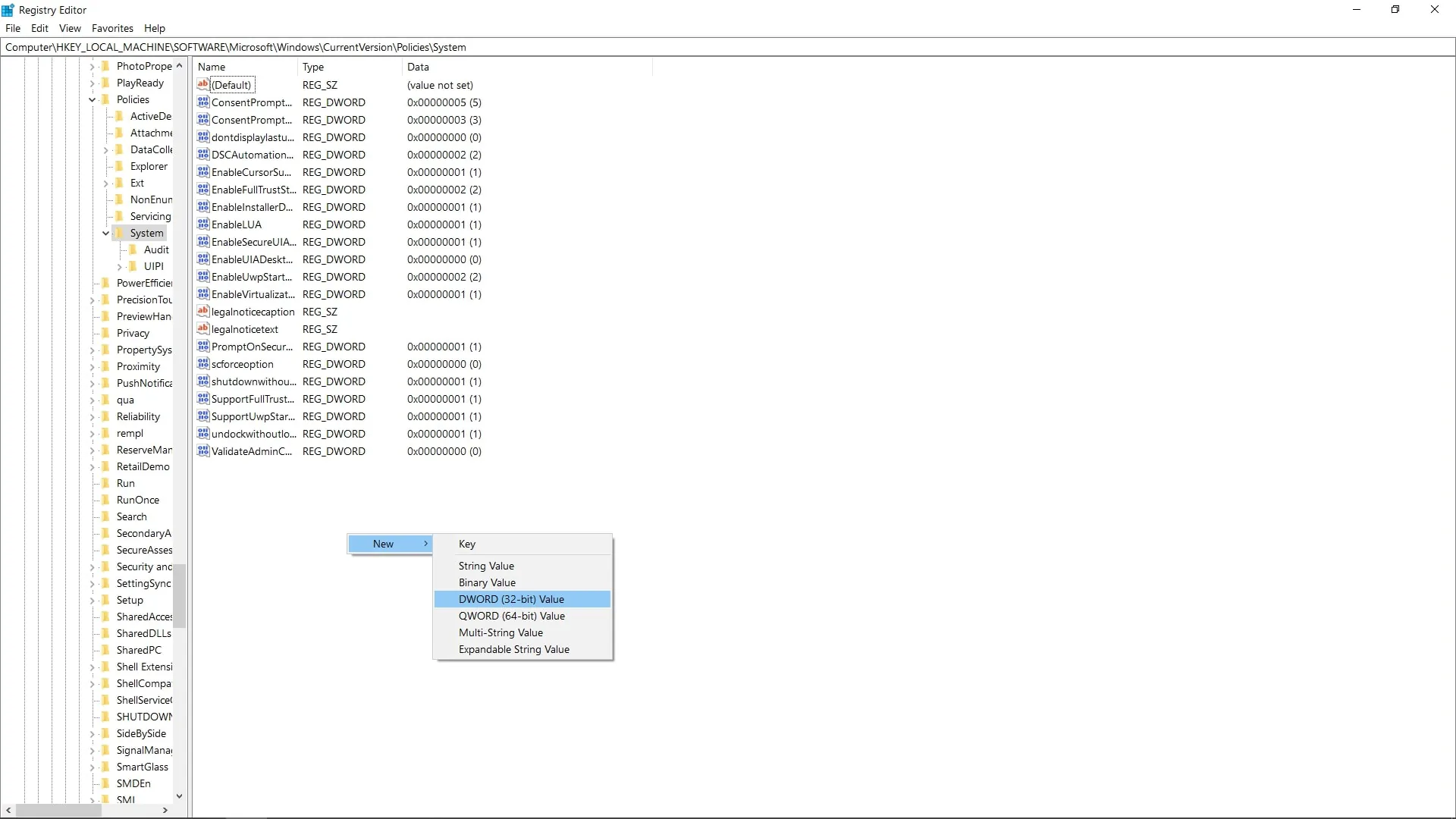Viewport: 1456px width, 819px height.
Task: Click the tree pane horizontal scroll right arrow
Action: [x=165, y=811]
